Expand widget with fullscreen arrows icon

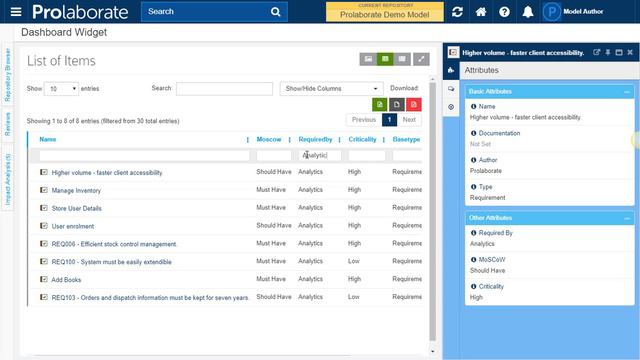421,59
